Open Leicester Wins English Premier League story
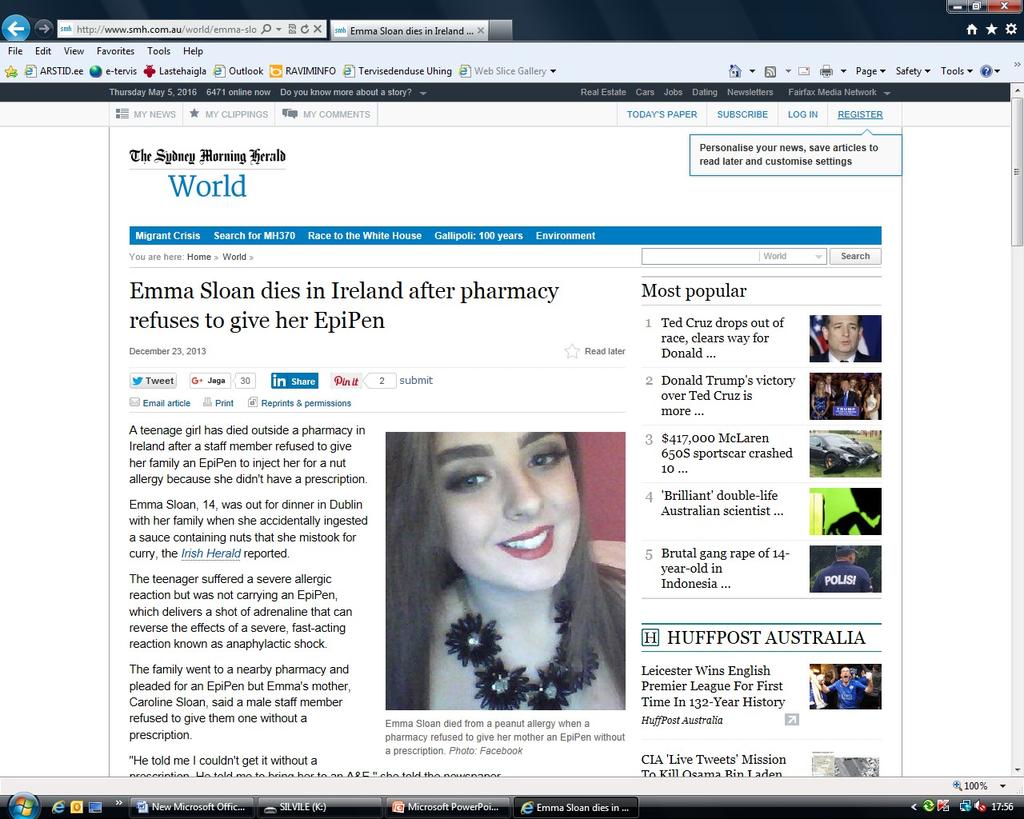The width and height of the screenshot is (1024, 819). point(713,686)
